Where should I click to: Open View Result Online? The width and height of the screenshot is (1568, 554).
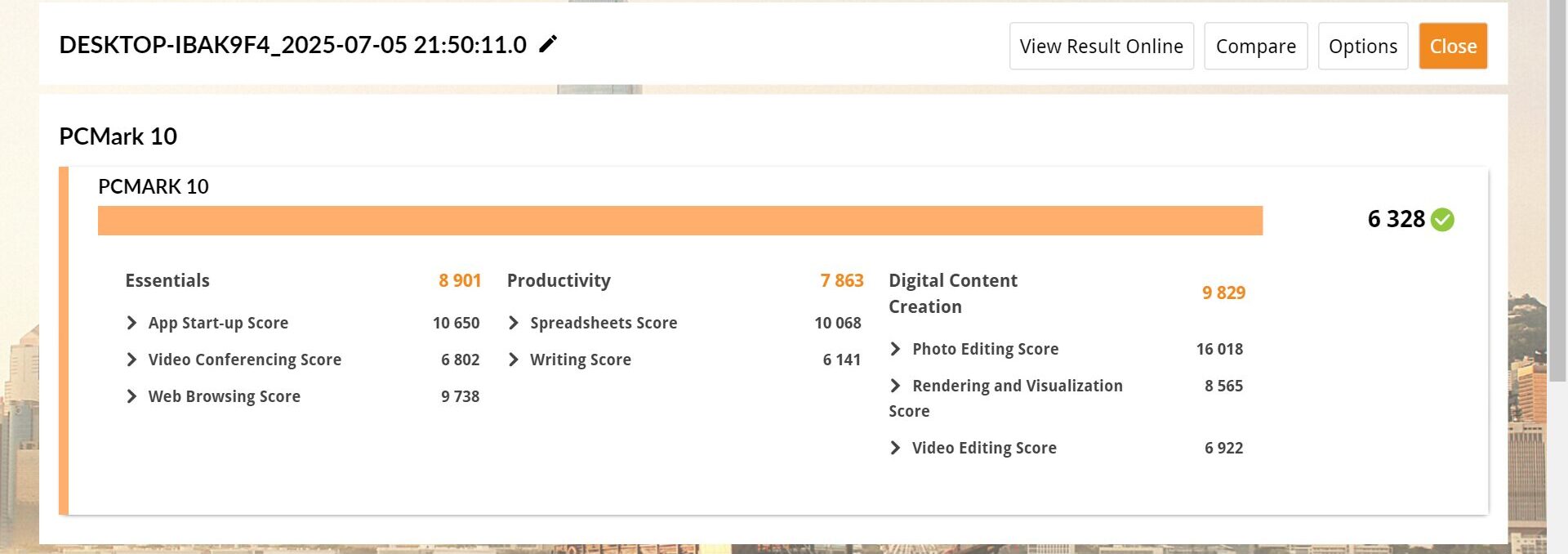click(1102, 47)
